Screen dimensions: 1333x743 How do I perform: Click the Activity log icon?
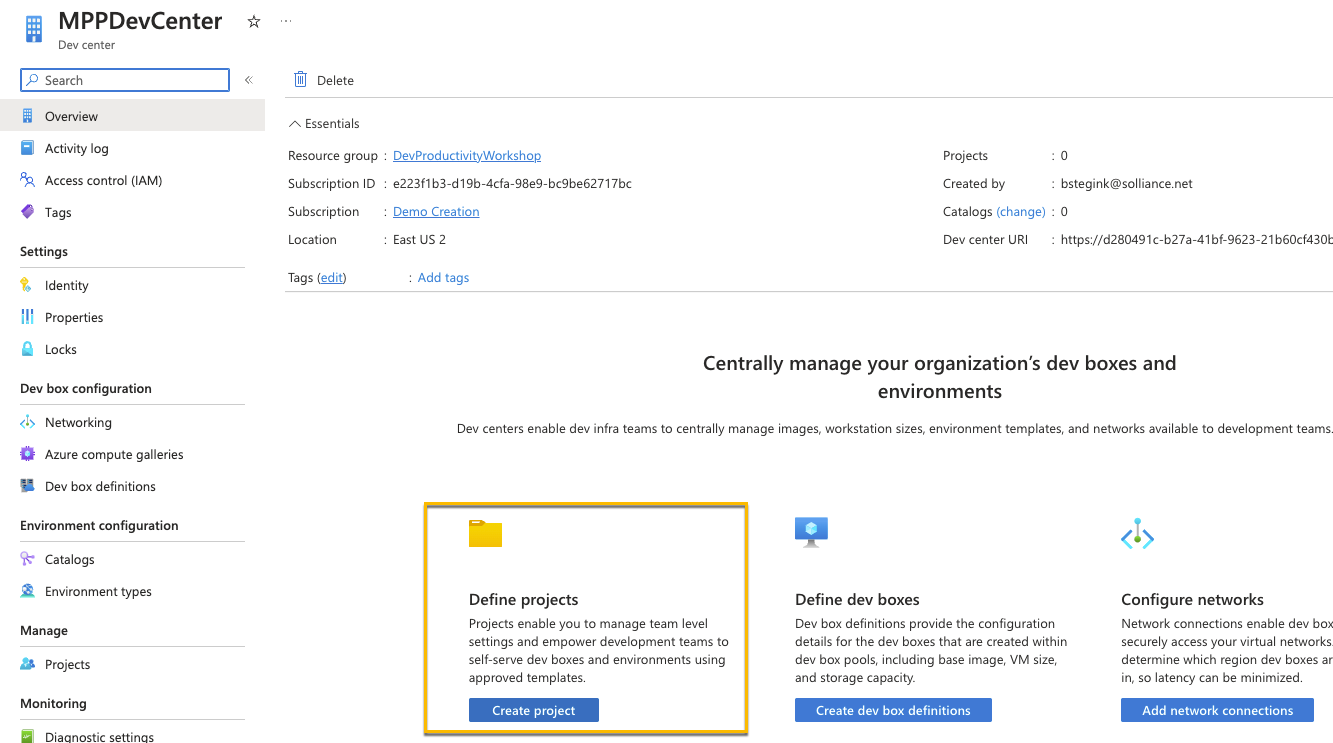coord(27,148)
